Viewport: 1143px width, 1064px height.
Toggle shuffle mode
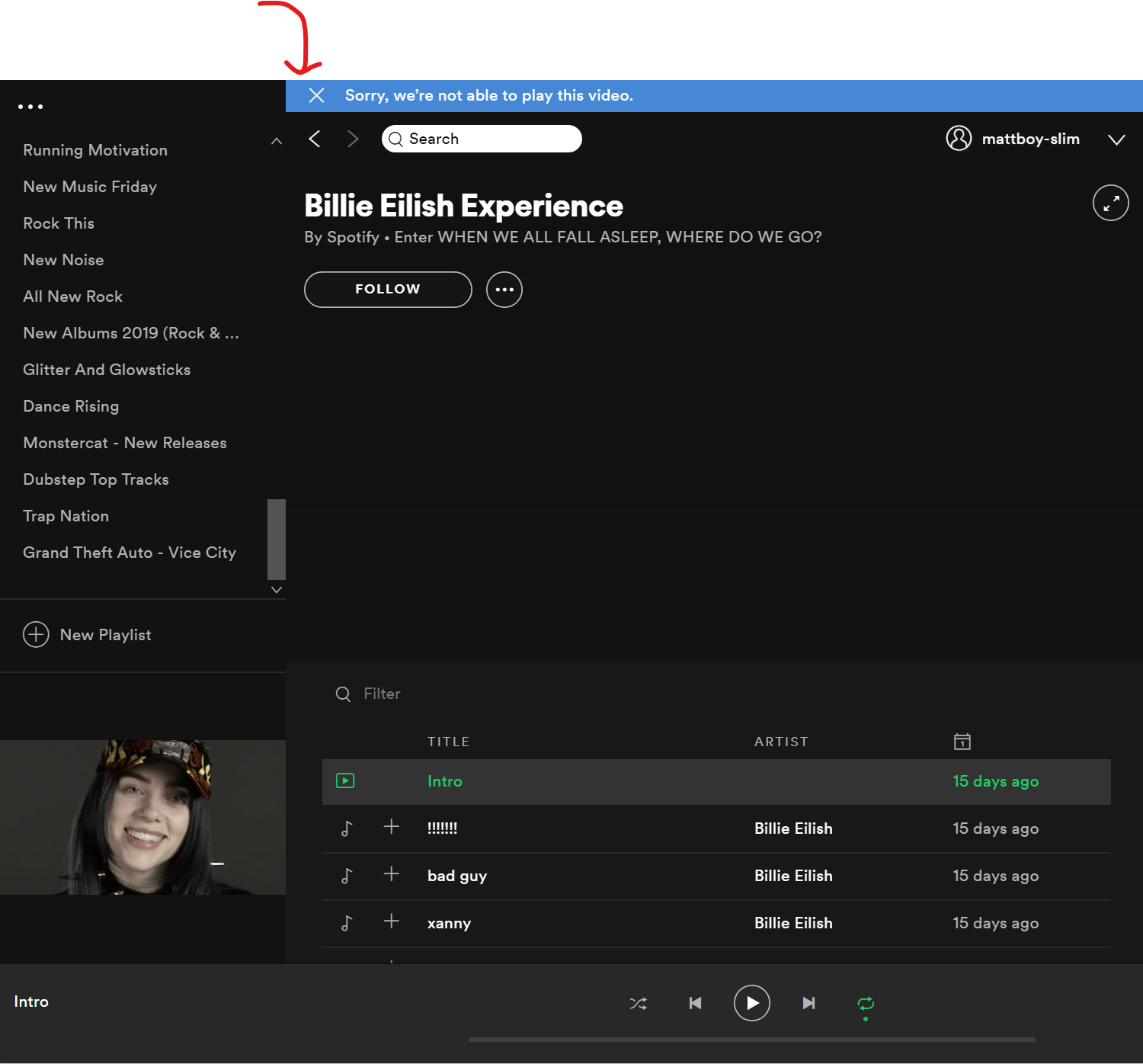[x=639, y=1003]
